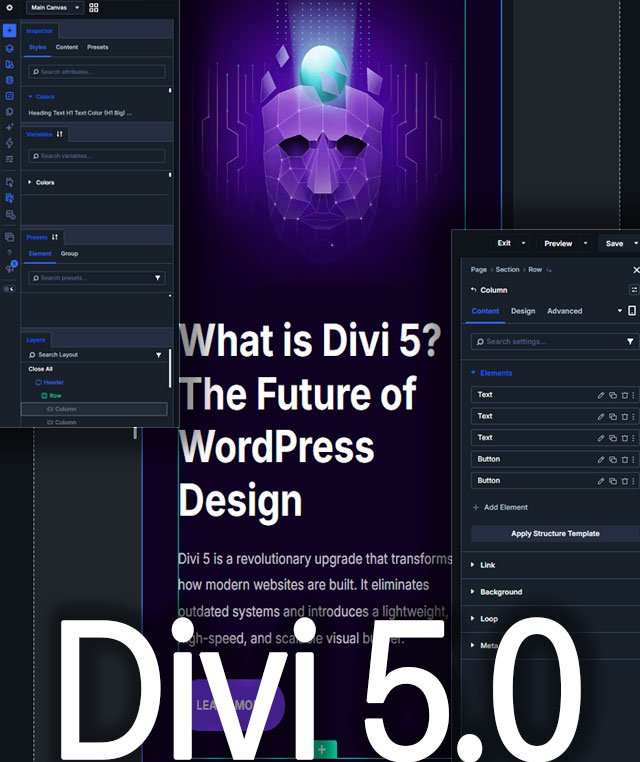Click the green plus at canvas bottom
The image size is (640, 762).
point(322,749)
